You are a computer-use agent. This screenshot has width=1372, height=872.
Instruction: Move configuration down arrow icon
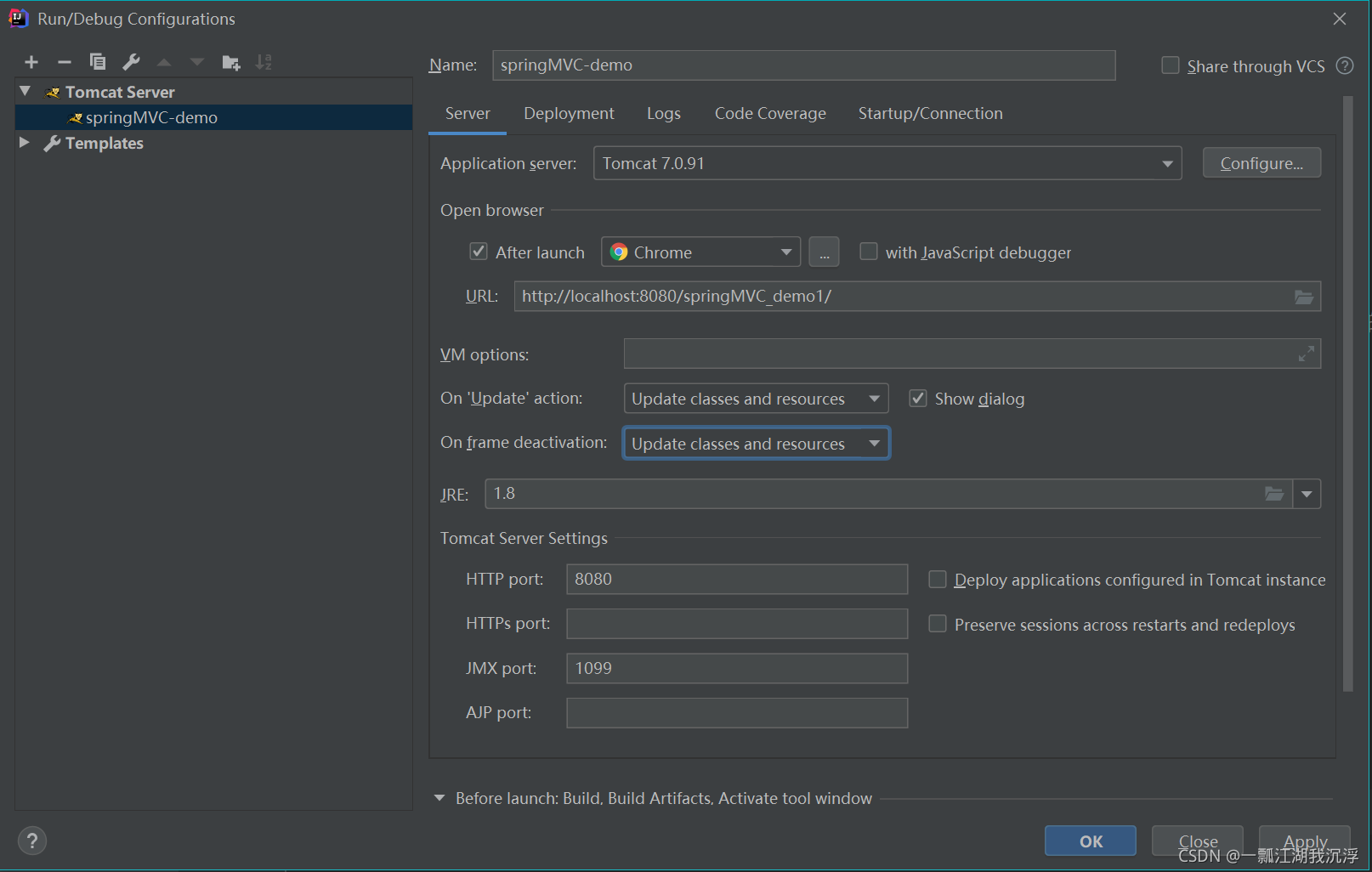(197, 62)
